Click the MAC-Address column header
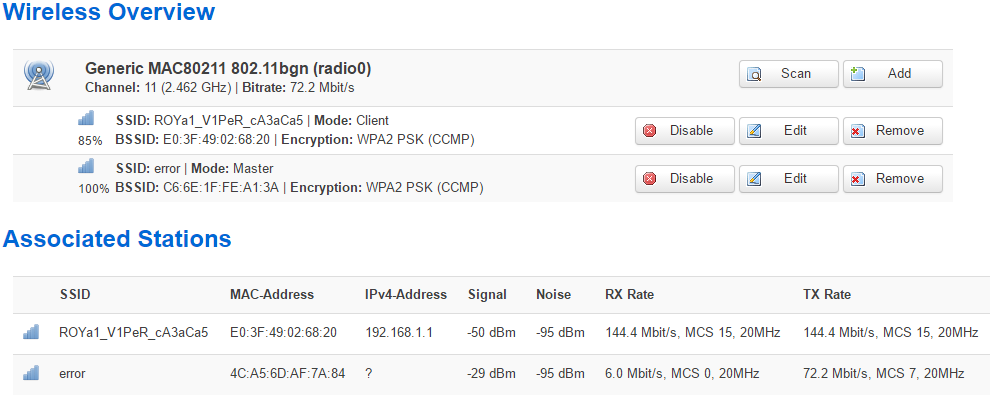 click(x=272, y=294)
